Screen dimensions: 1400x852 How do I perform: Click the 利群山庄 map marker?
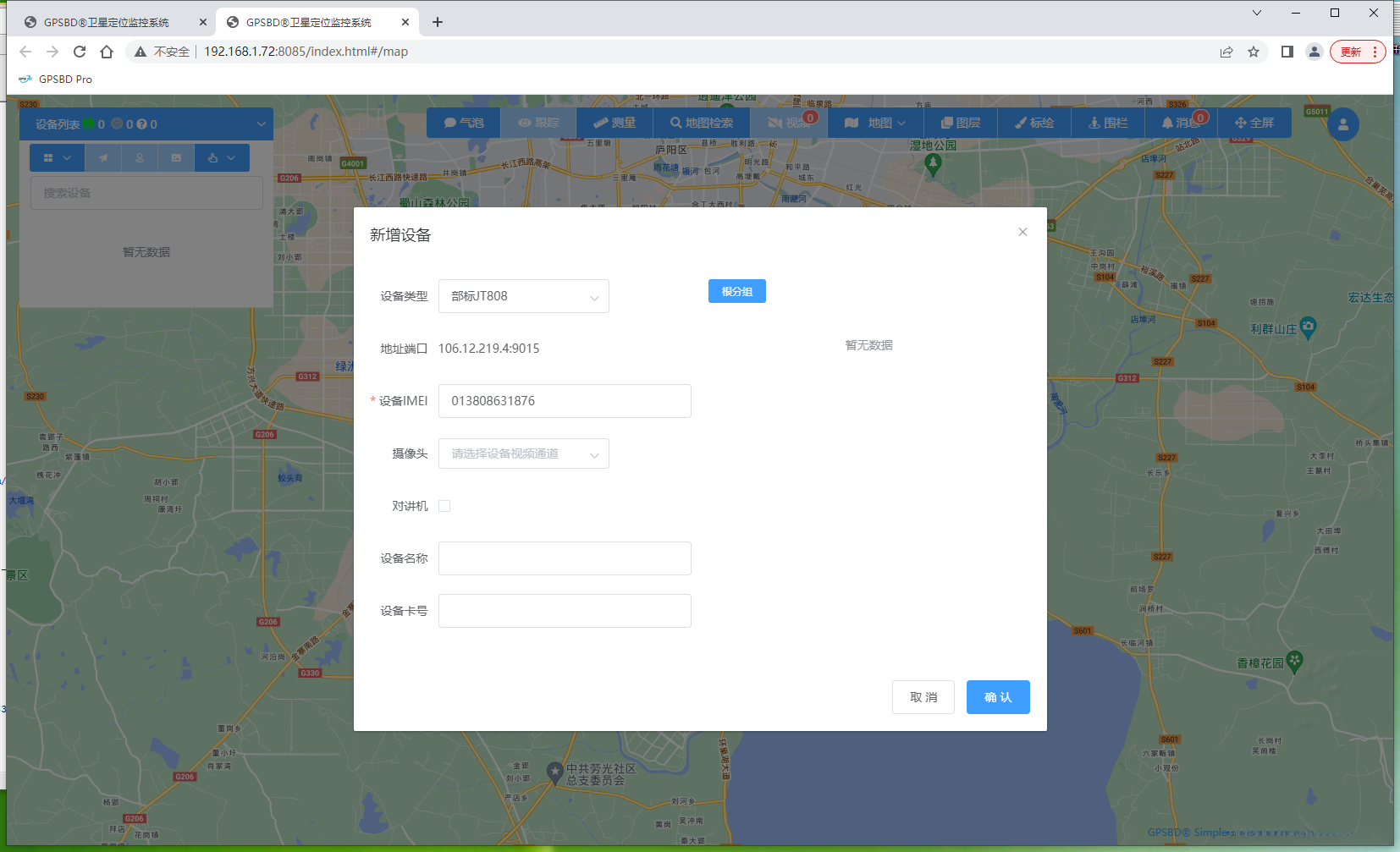(1308, 327)
